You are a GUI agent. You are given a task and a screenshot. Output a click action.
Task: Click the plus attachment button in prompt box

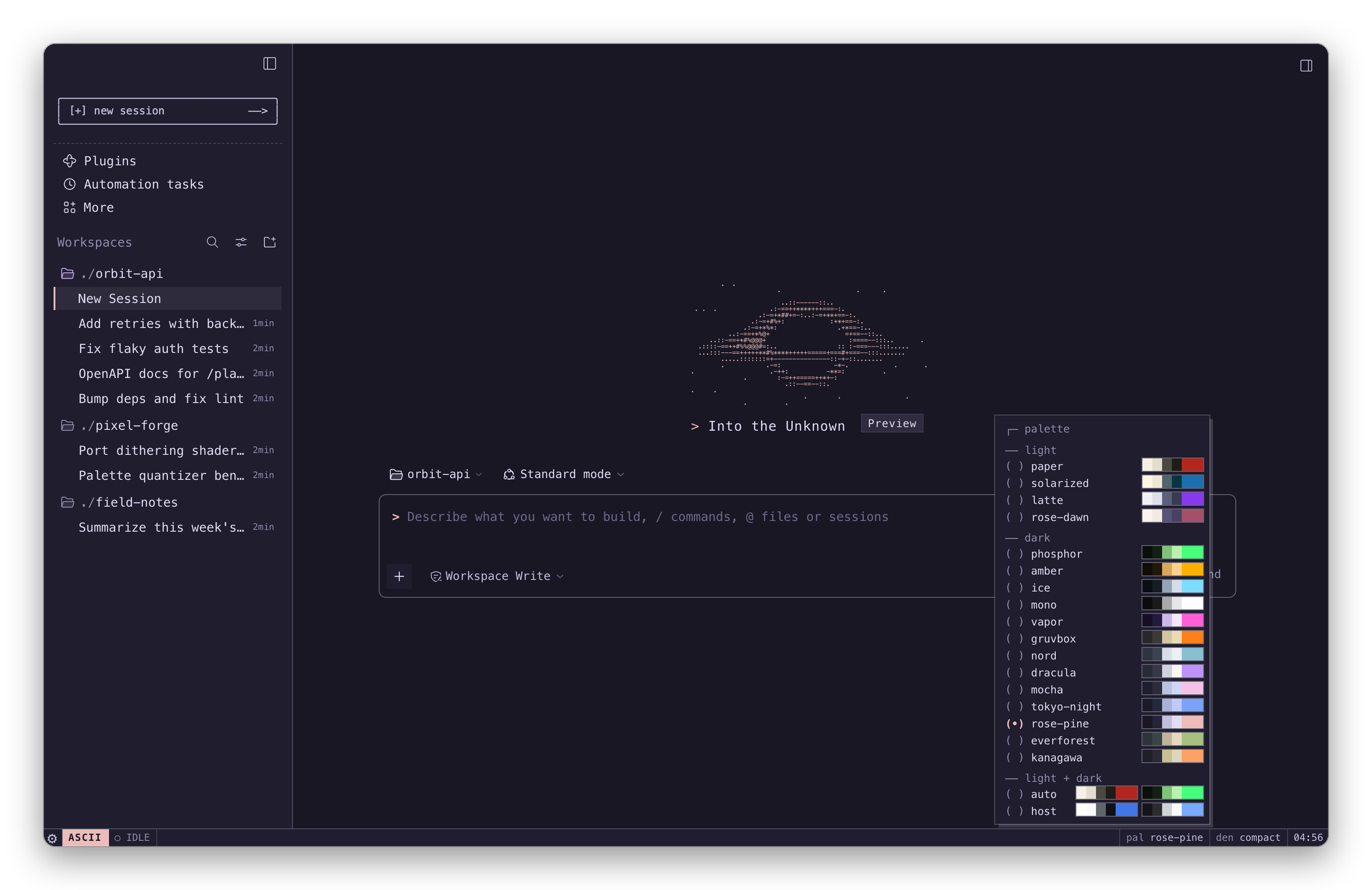point(399,576)
